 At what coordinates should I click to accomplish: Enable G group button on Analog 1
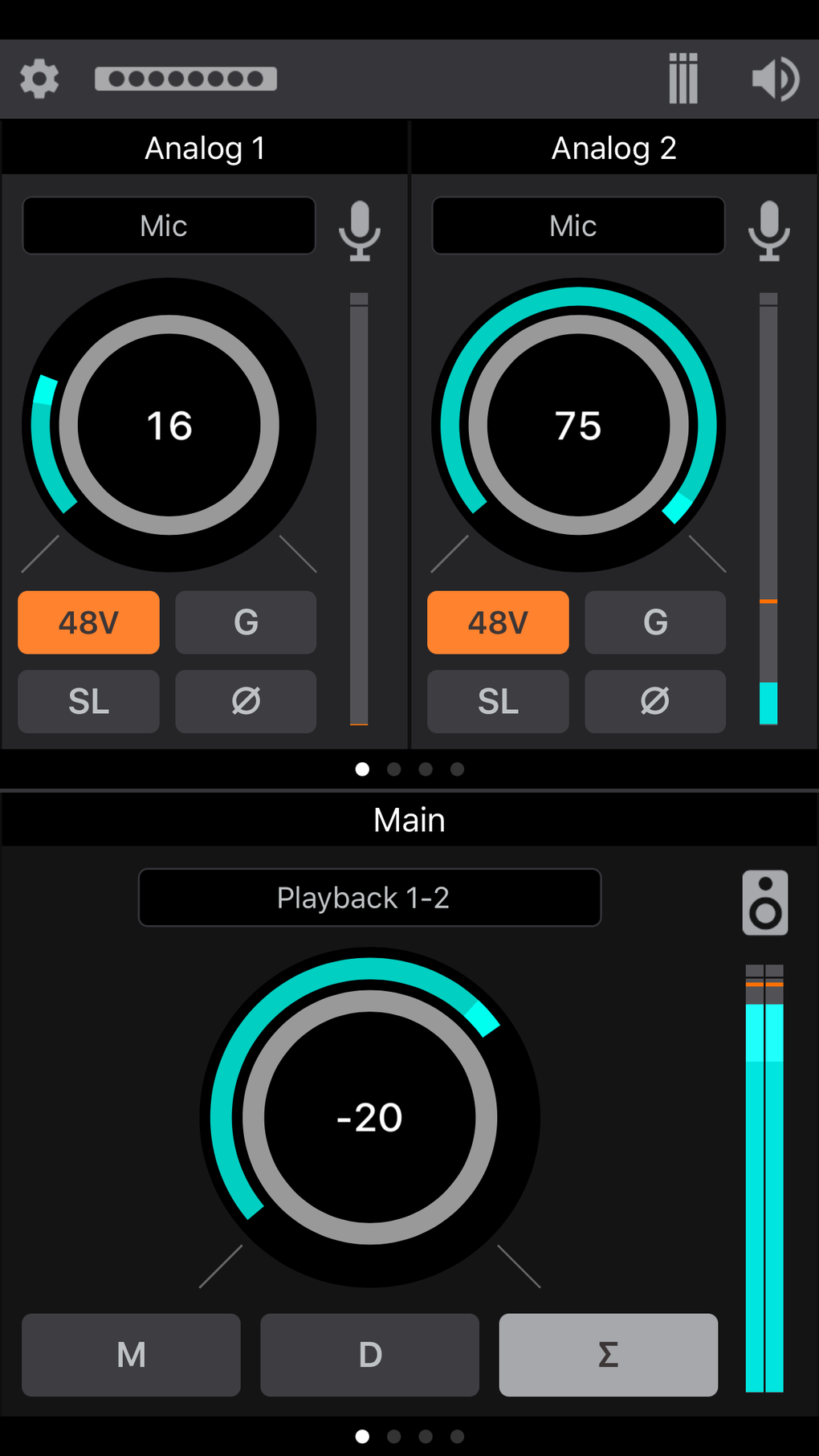point(246,622)
